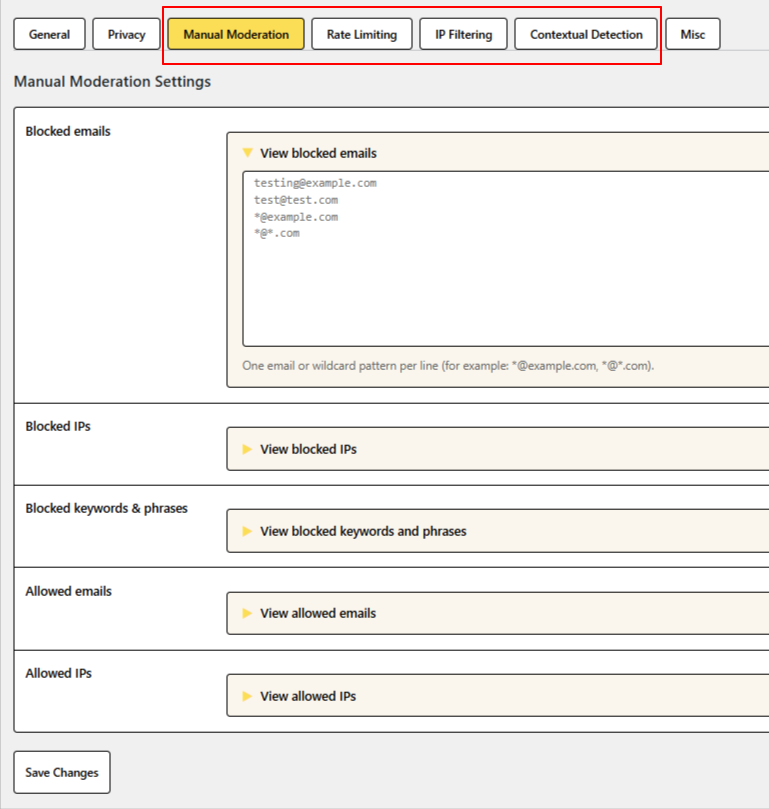769x809 pixels.
Task: Click the Manual Moderation Settings heading
Action: pyautogui.click(x=112, y=82)
